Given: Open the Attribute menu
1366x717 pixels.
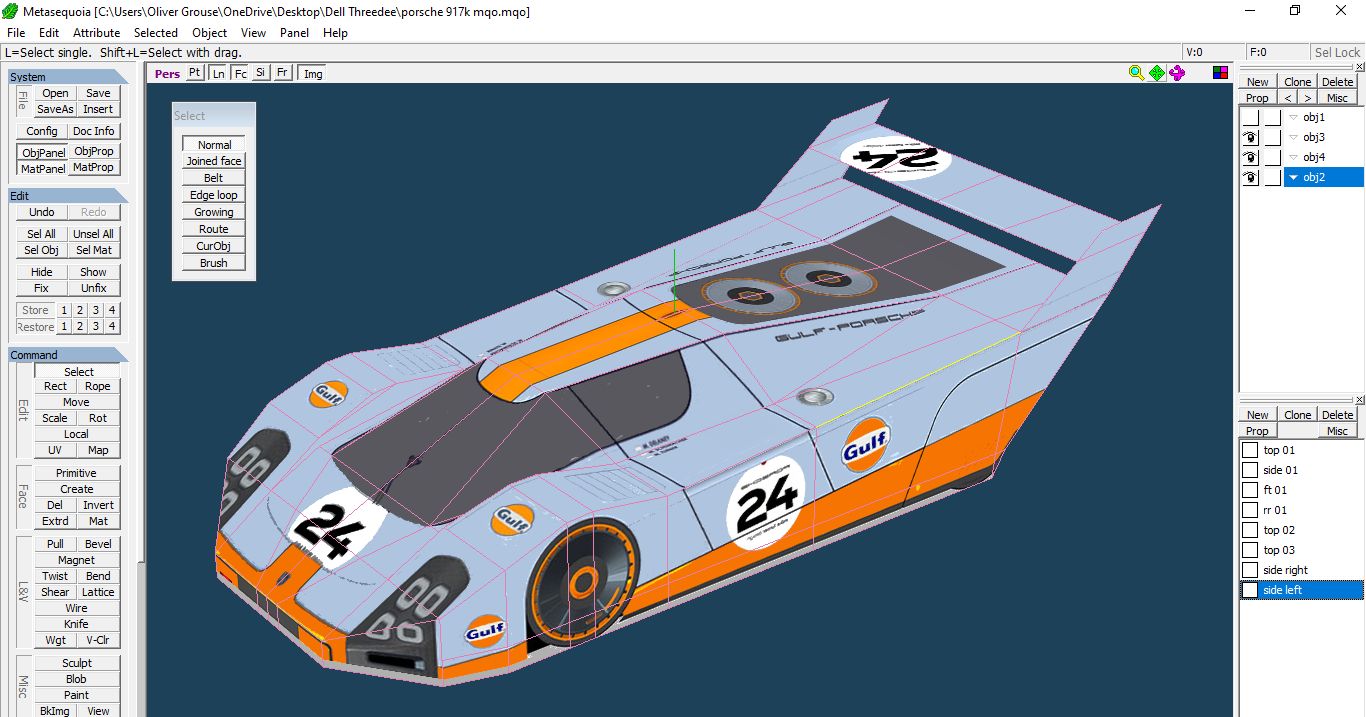Looking at the screenshot, I should (96, 33).
